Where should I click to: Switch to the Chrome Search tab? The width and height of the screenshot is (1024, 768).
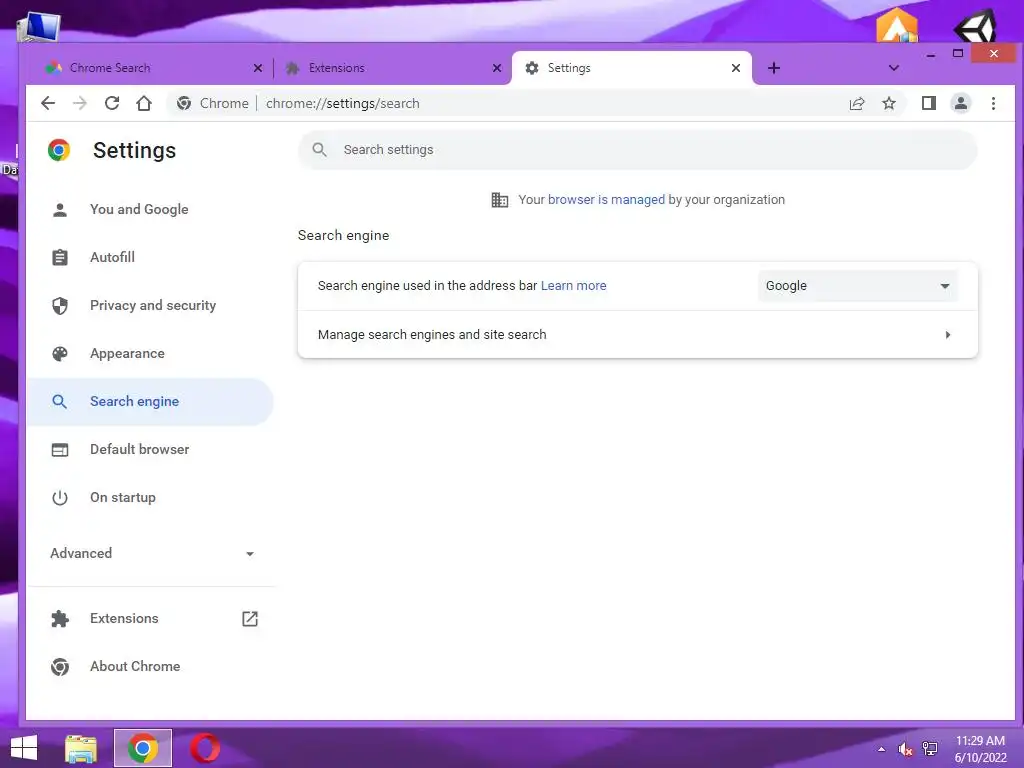click(x=152, y=68)
